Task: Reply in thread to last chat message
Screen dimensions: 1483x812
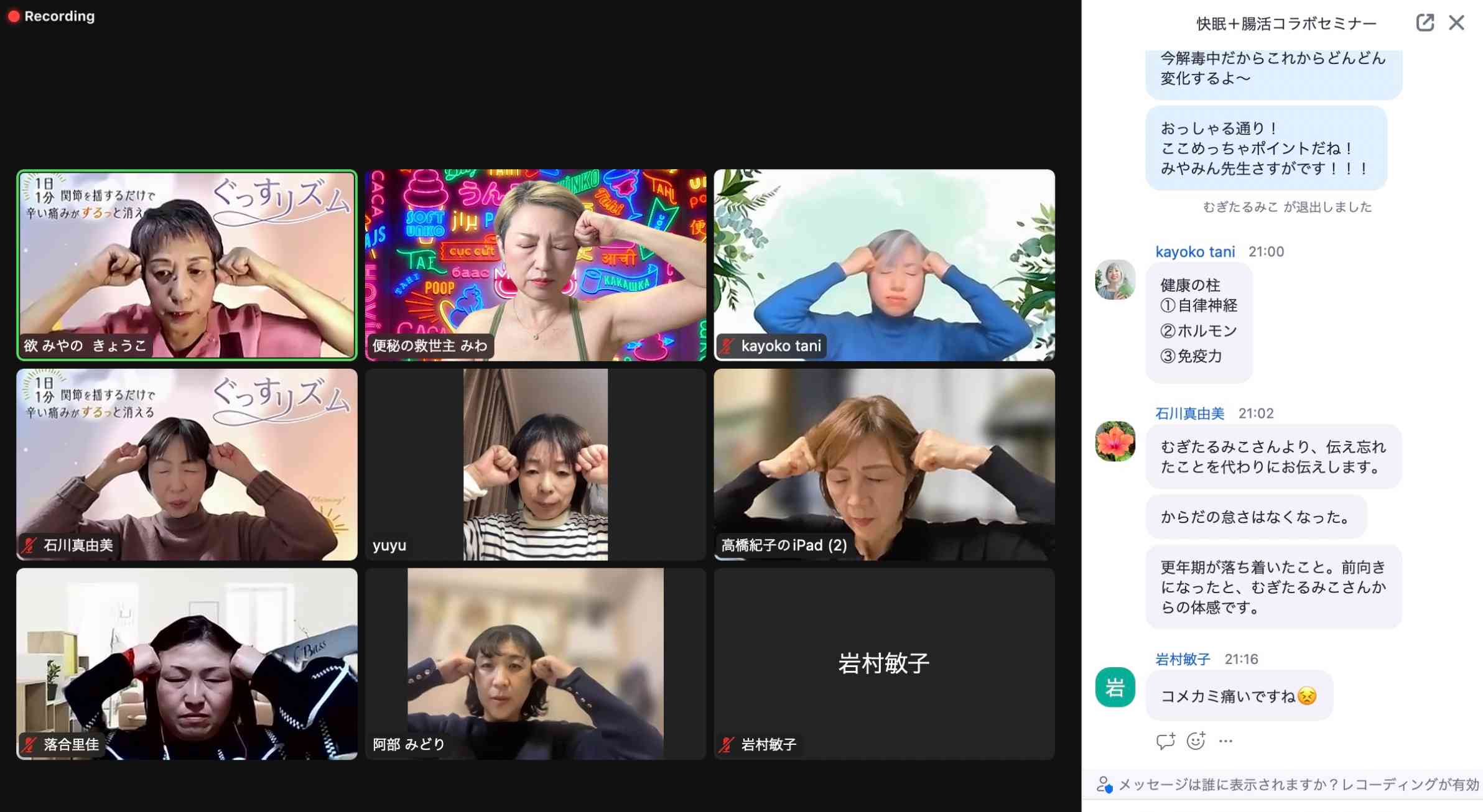Action: (1165, 740)
